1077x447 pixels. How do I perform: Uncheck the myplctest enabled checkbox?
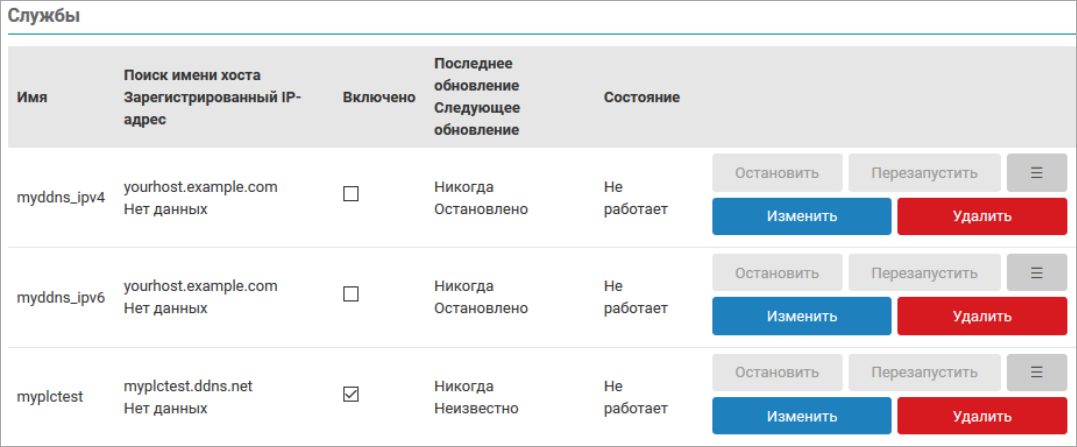(351, 394)
